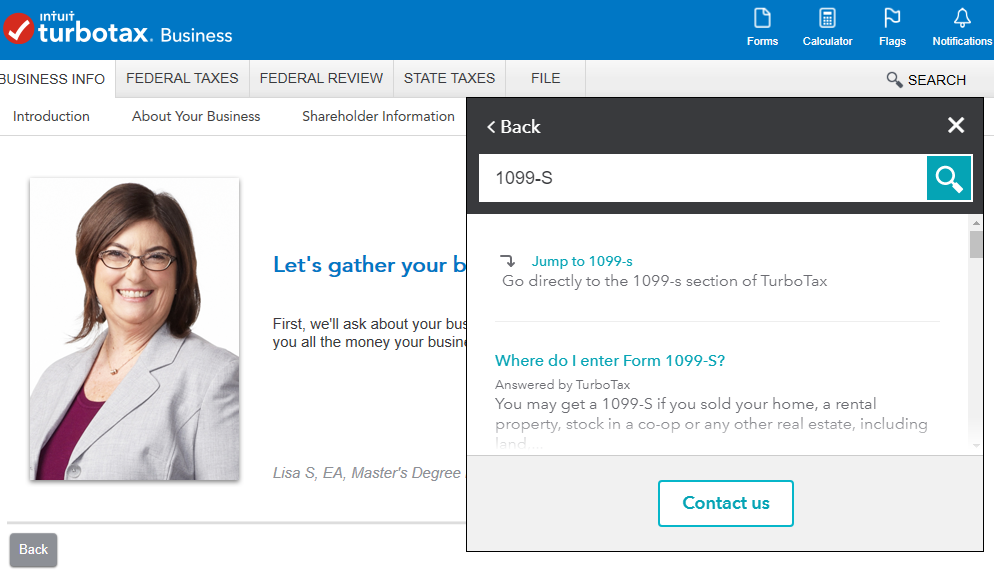994x582 pixels.
Task: Click 'Answered by TurboTax' text
Action: 562,385
